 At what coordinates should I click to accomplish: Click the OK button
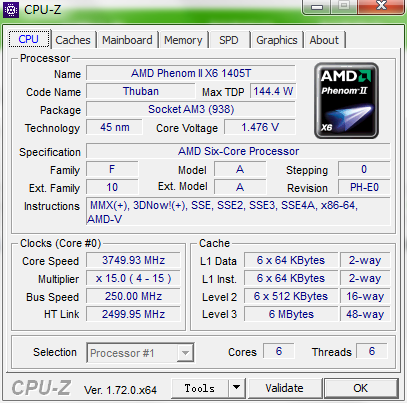tap(361, 388)
